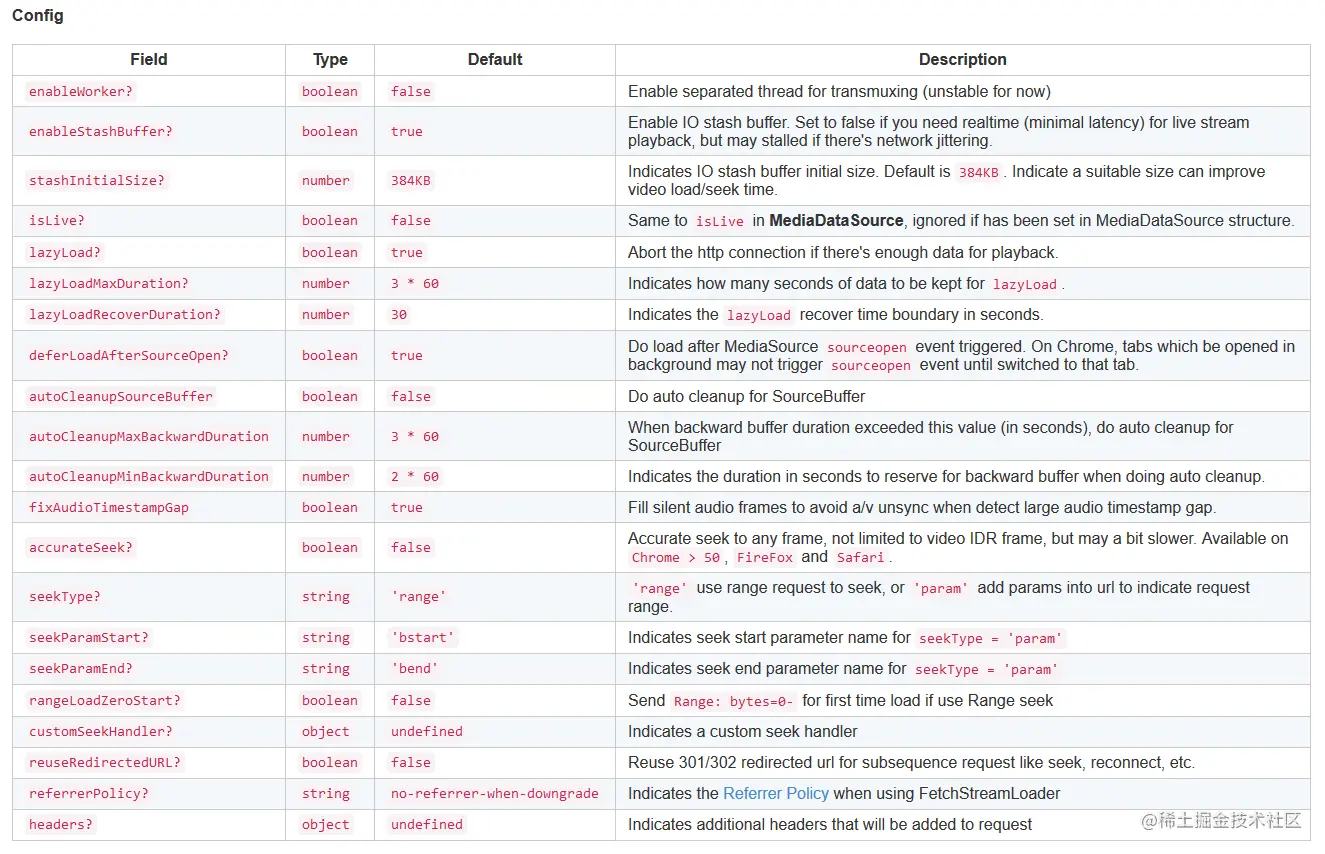The width and height of the screenshot is (1325, 854).
Task: Select the autoCleanupSourceBuffer field name
Action: point(120,396)
